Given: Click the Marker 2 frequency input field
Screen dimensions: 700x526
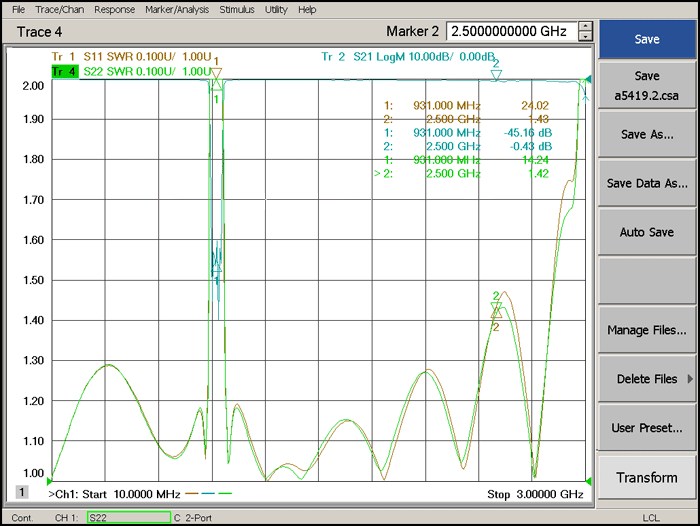Looking at the screenshot, I should tap(512, 31).
